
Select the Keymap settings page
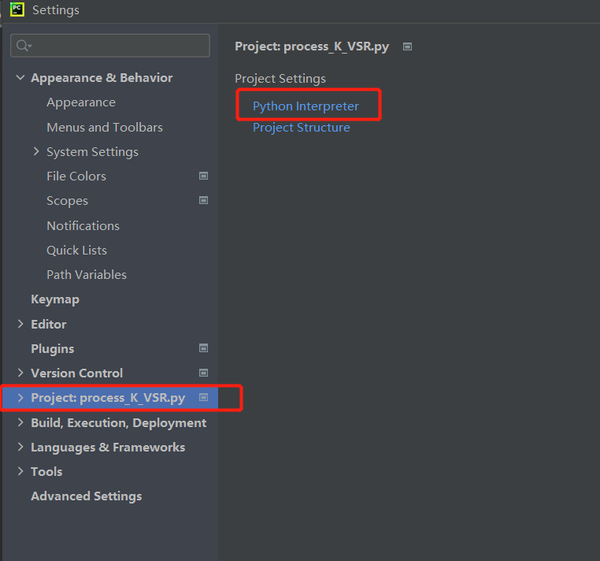point(55,299)
